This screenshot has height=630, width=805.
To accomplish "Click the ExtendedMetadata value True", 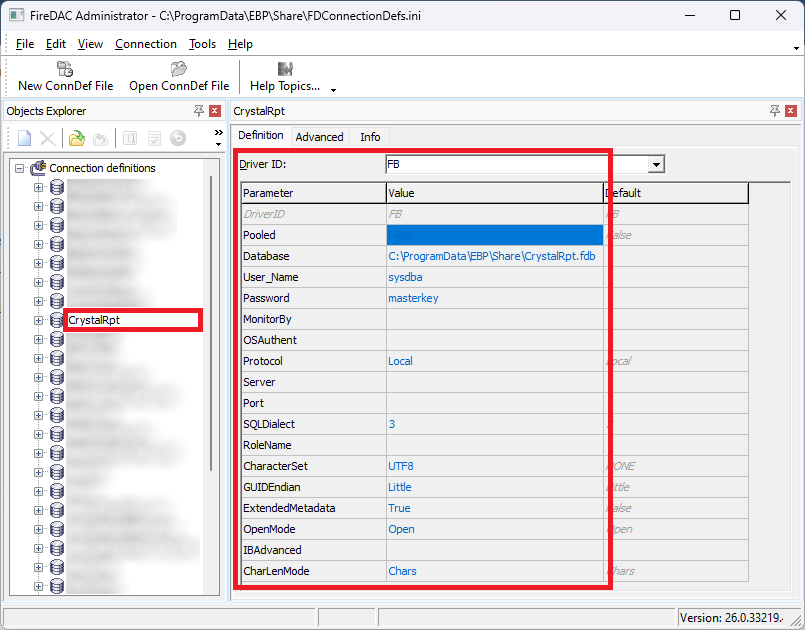I will pos(495,509).
